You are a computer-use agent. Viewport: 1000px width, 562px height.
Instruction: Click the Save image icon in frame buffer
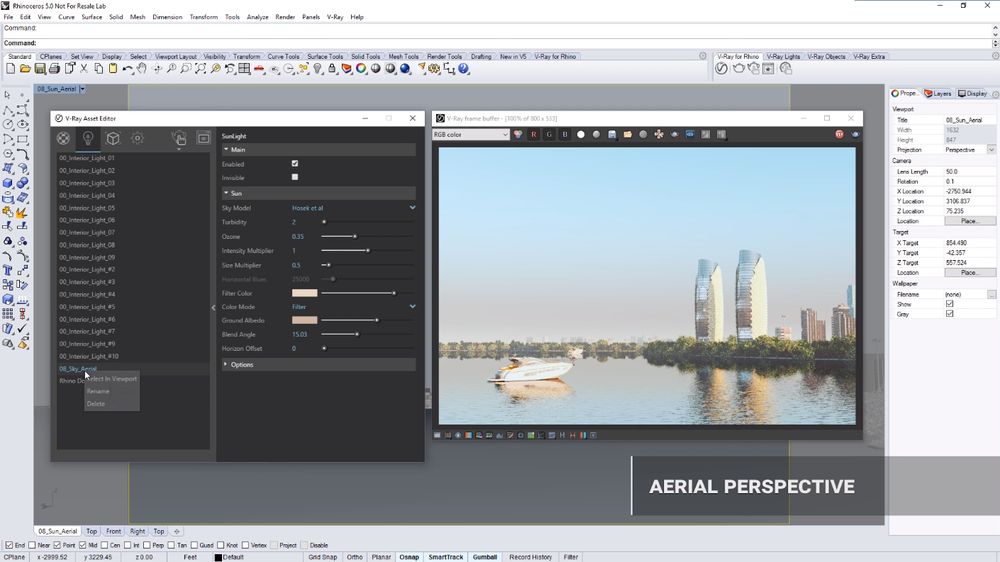612,135
